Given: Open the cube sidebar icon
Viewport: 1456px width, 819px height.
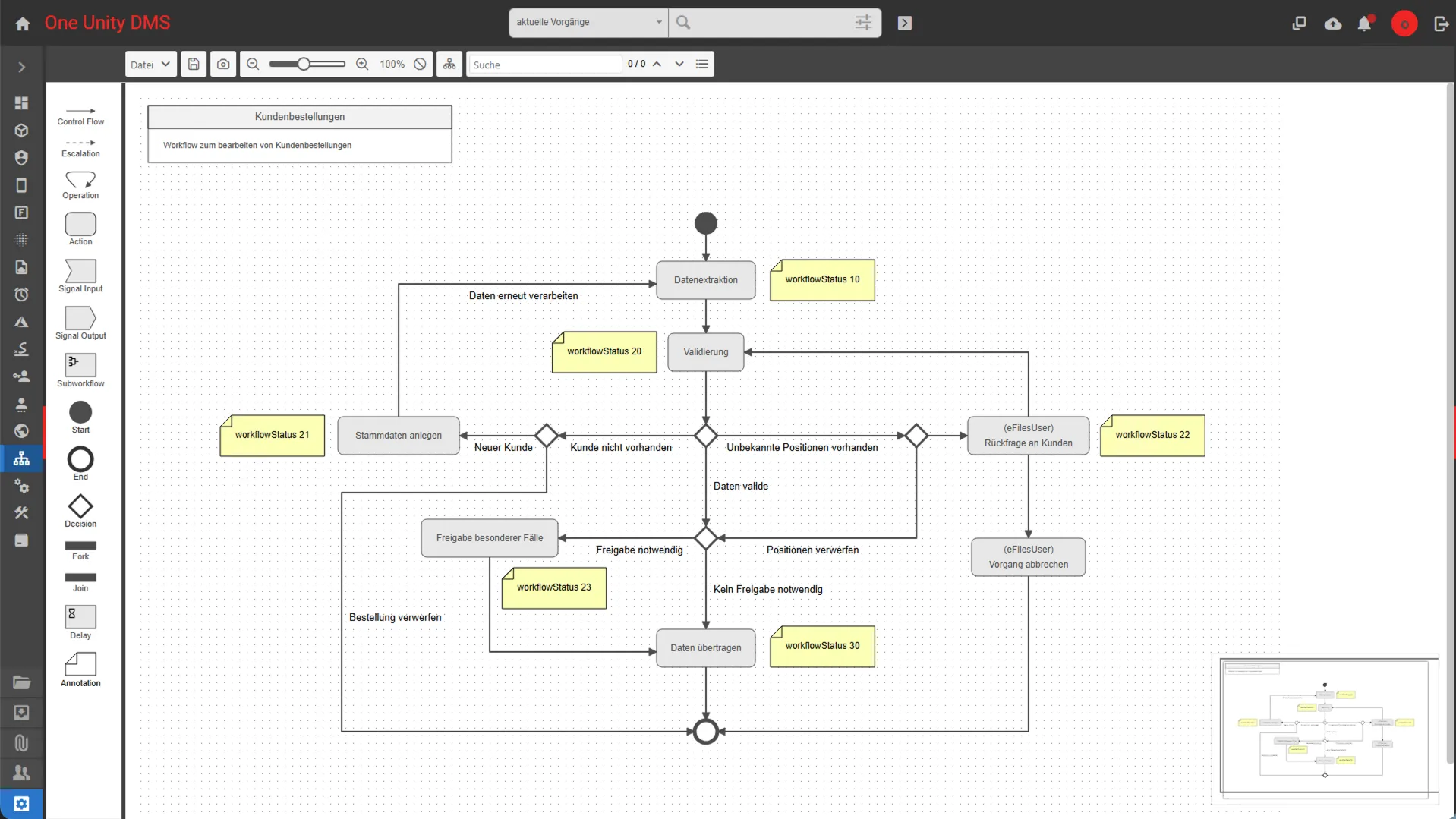Looking at the screenshot, I should click(22, 131).
